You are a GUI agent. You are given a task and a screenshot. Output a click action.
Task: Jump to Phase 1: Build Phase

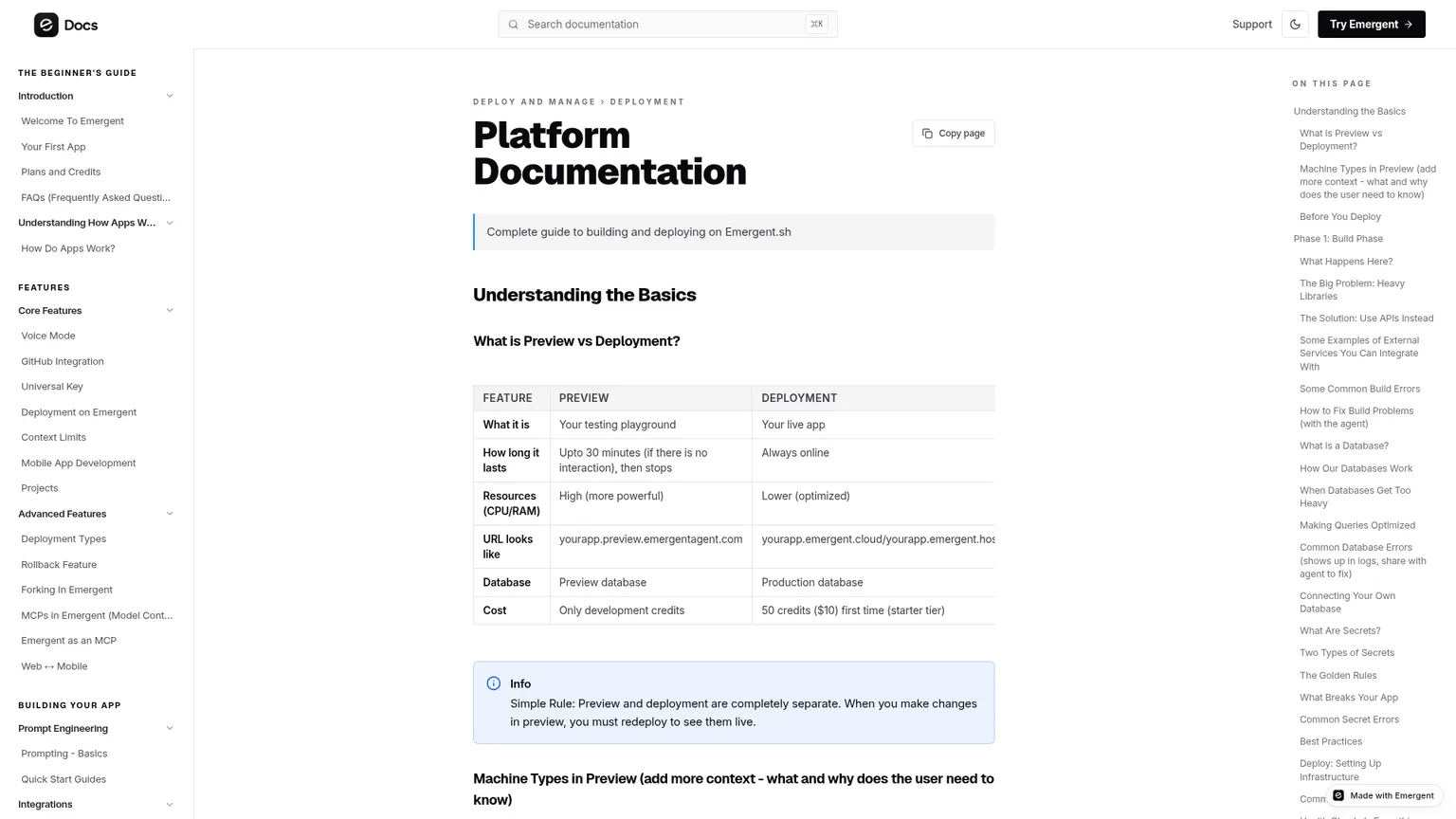(x=1338, y=239)
